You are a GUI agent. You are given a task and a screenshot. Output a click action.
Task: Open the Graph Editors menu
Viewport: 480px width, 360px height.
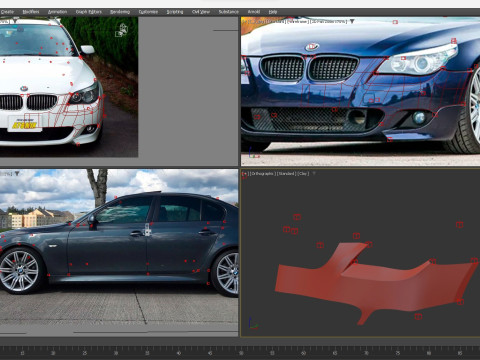coord(88,12)
